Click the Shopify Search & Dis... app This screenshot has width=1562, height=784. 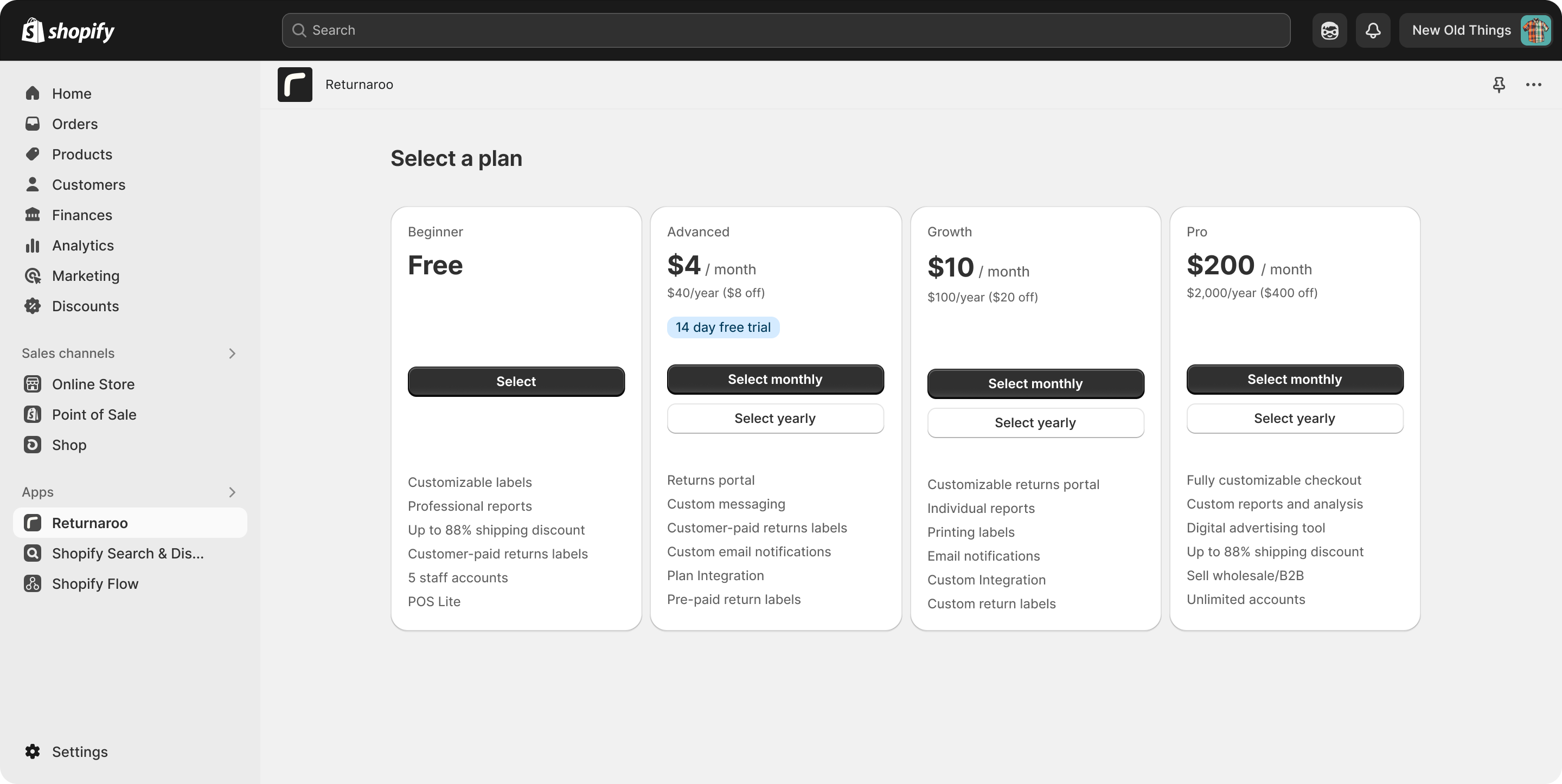128,553
